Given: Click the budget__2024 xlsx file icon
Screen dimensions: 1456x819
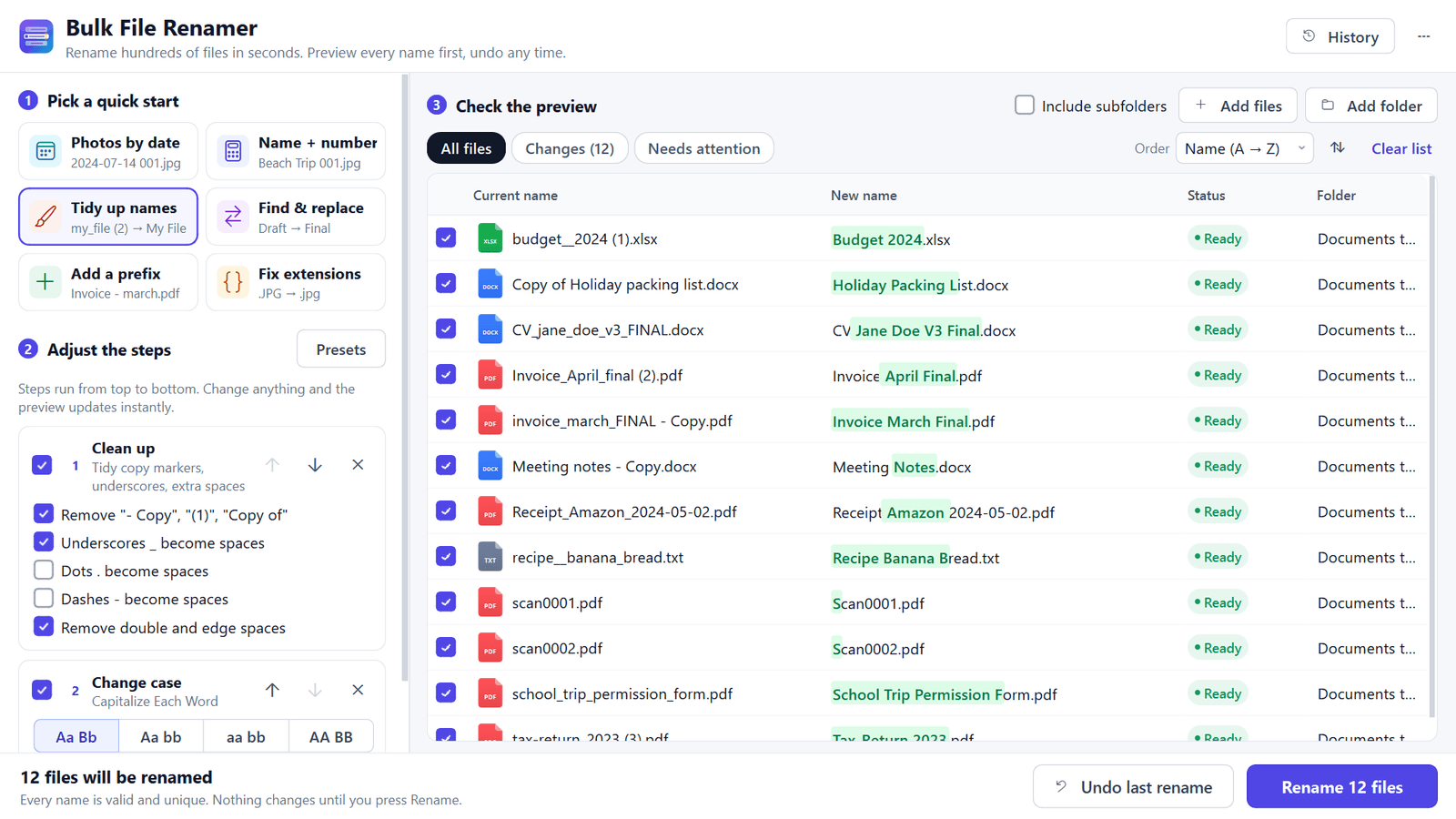Looking at the screenshot, I should [x=490, y=238].
